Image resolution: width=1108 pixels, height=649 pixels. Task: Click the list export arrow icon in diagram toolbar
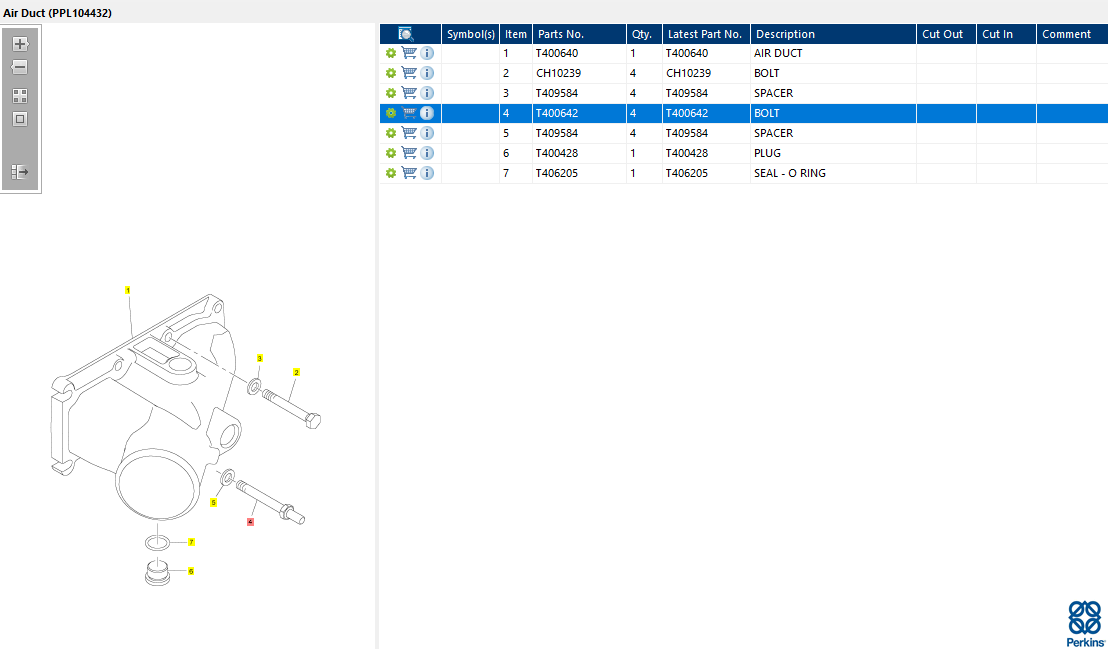pyautogui.click(x=20, y=172)
